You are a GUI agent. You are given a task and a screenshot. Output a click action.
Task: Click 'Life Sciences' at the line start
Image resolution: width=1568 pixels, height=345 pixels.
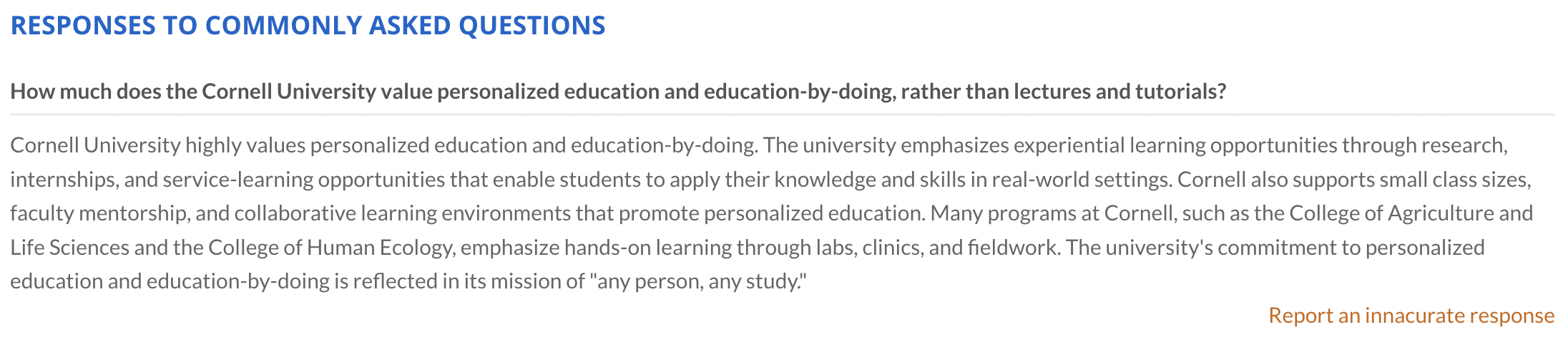tap(69, 248)
